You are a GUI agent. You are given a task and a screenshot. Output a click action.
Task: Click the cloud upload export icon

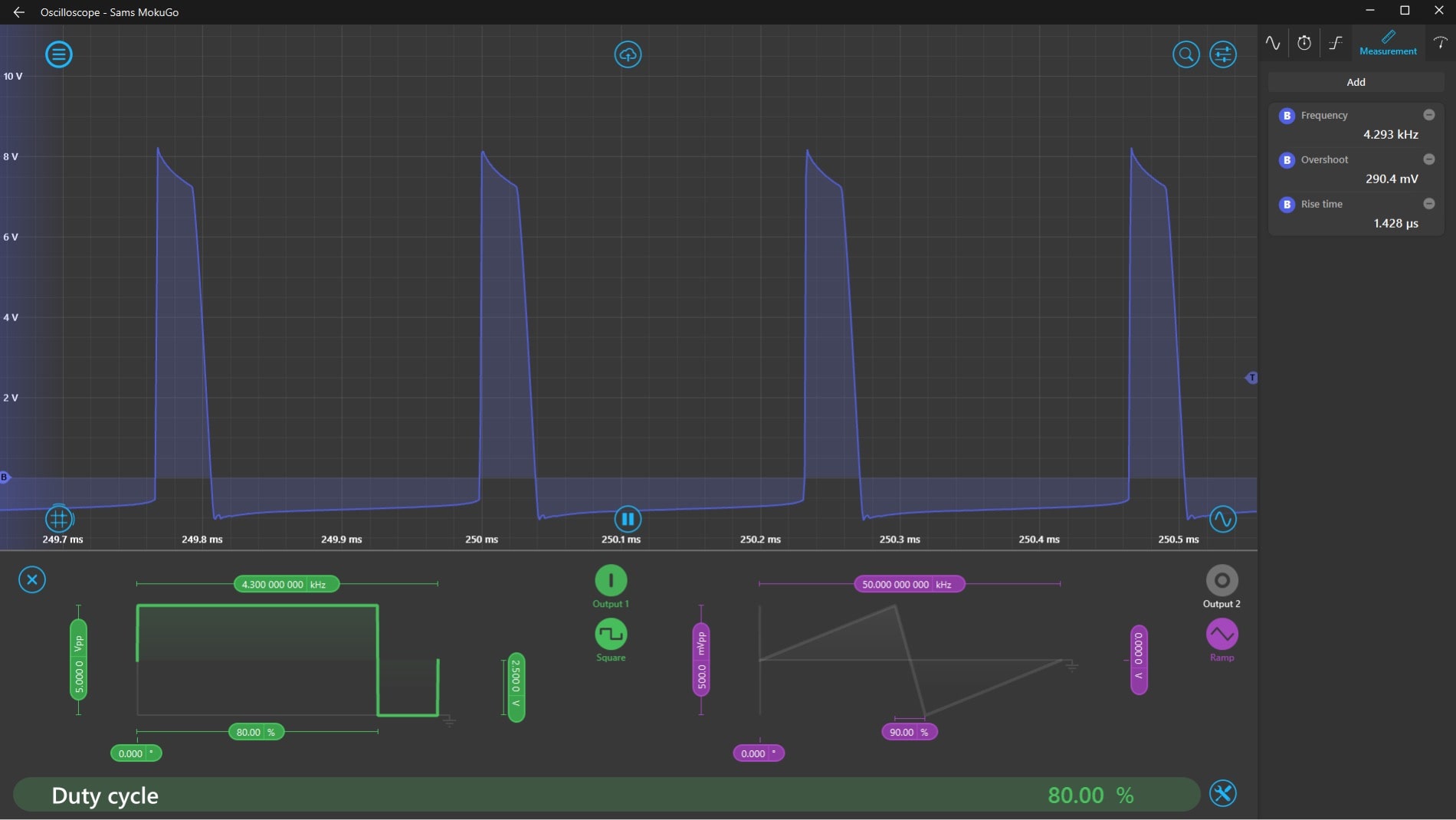pos(628,54)
